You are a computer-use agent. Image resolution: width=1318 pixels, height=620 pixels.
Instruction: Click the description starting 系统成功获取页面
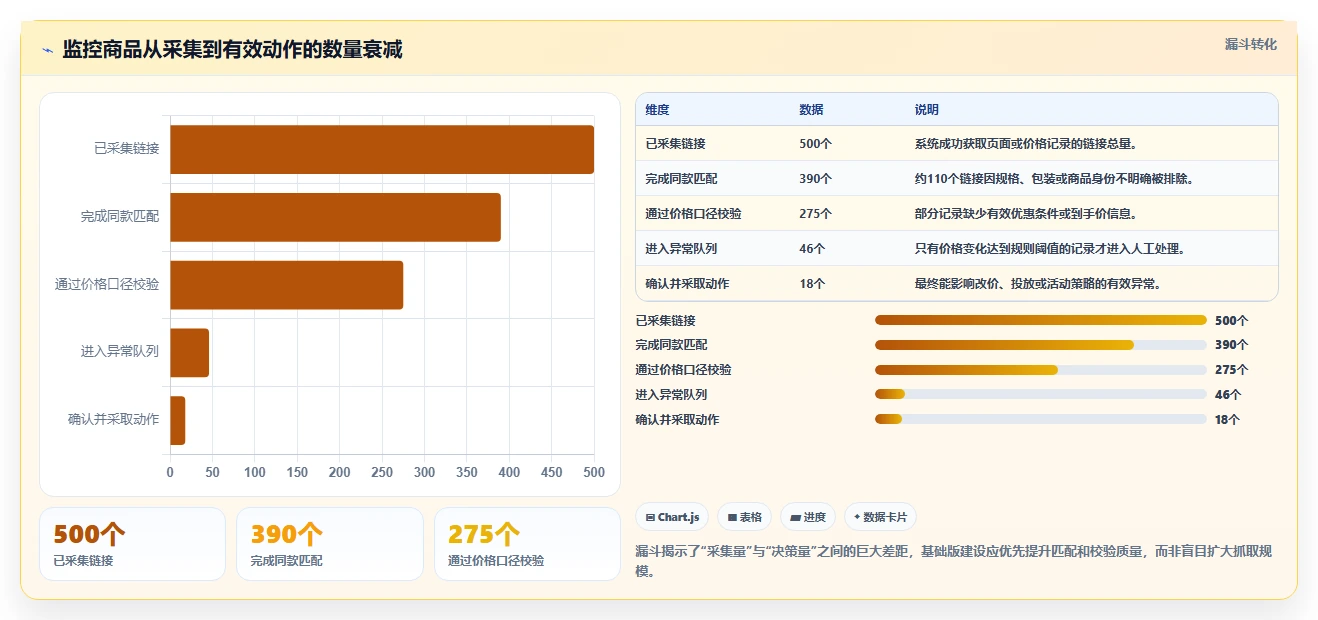point(1026,144)
